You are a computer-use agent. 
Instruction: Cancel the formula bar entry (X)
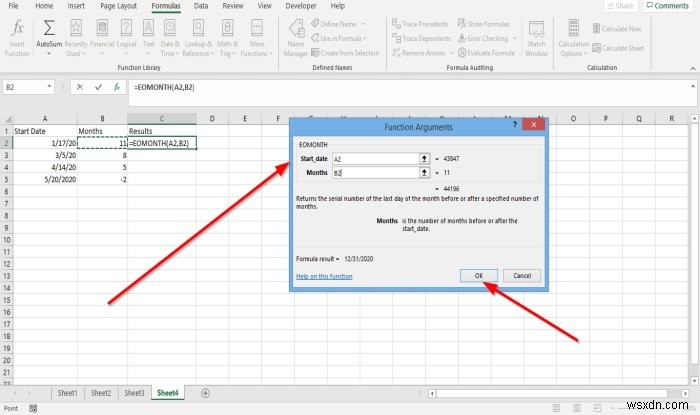79,87
